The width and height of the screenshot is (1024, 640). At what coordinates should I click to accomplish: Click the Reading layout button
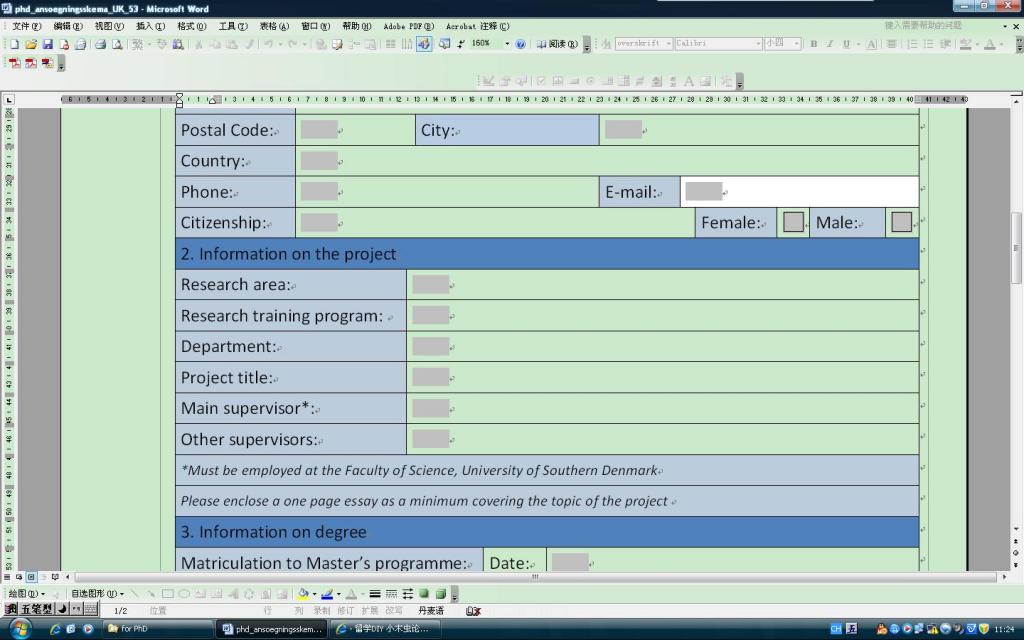[x=557, y=44]
